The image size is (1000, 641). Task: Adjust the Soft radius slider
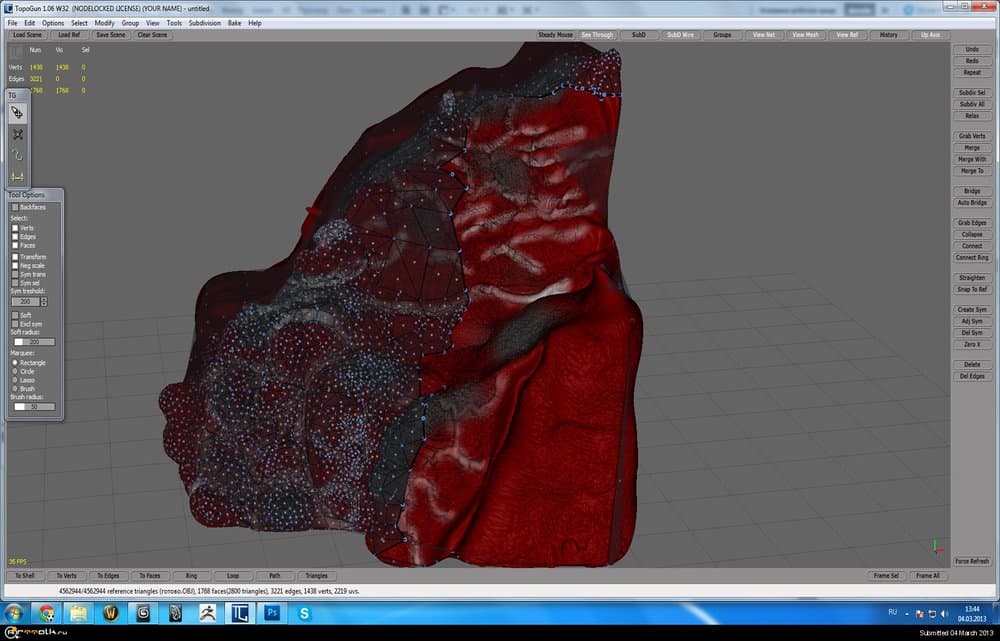[33, 342]
